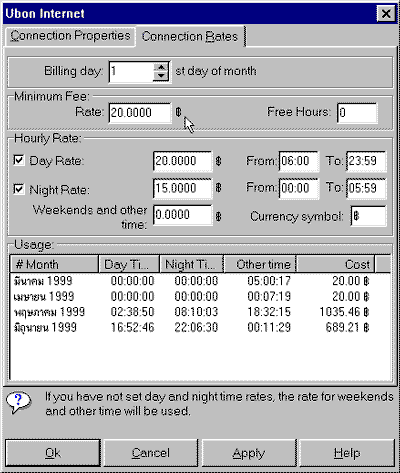Click the Currency symbol field

pos(368,216)
